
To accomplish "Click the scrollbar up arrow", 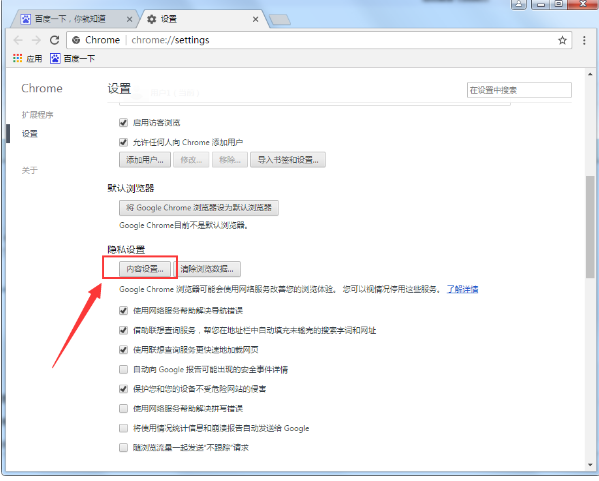I will [x=591, y=74].
